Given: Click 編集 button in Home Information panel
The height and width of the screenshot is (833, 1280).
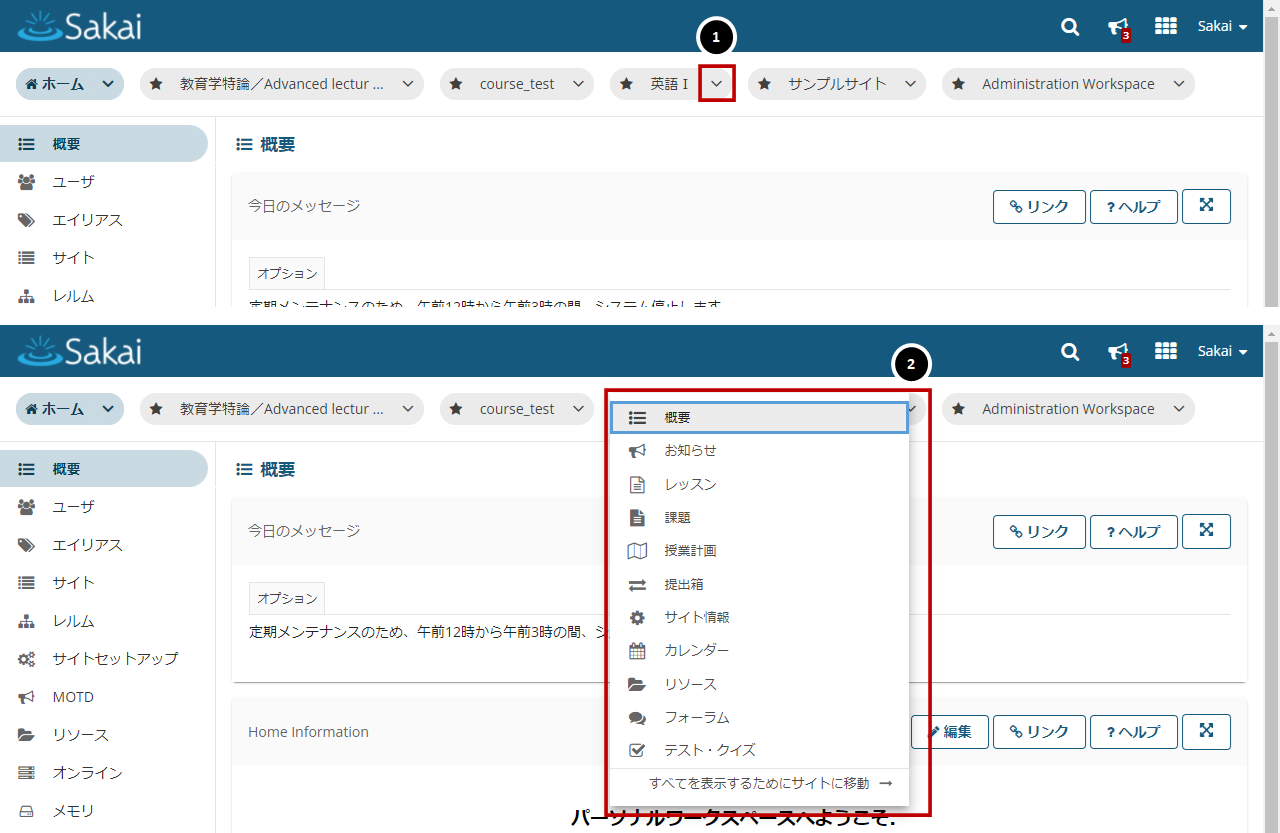Looking at the screenshot, I should [x=950, y=732].
